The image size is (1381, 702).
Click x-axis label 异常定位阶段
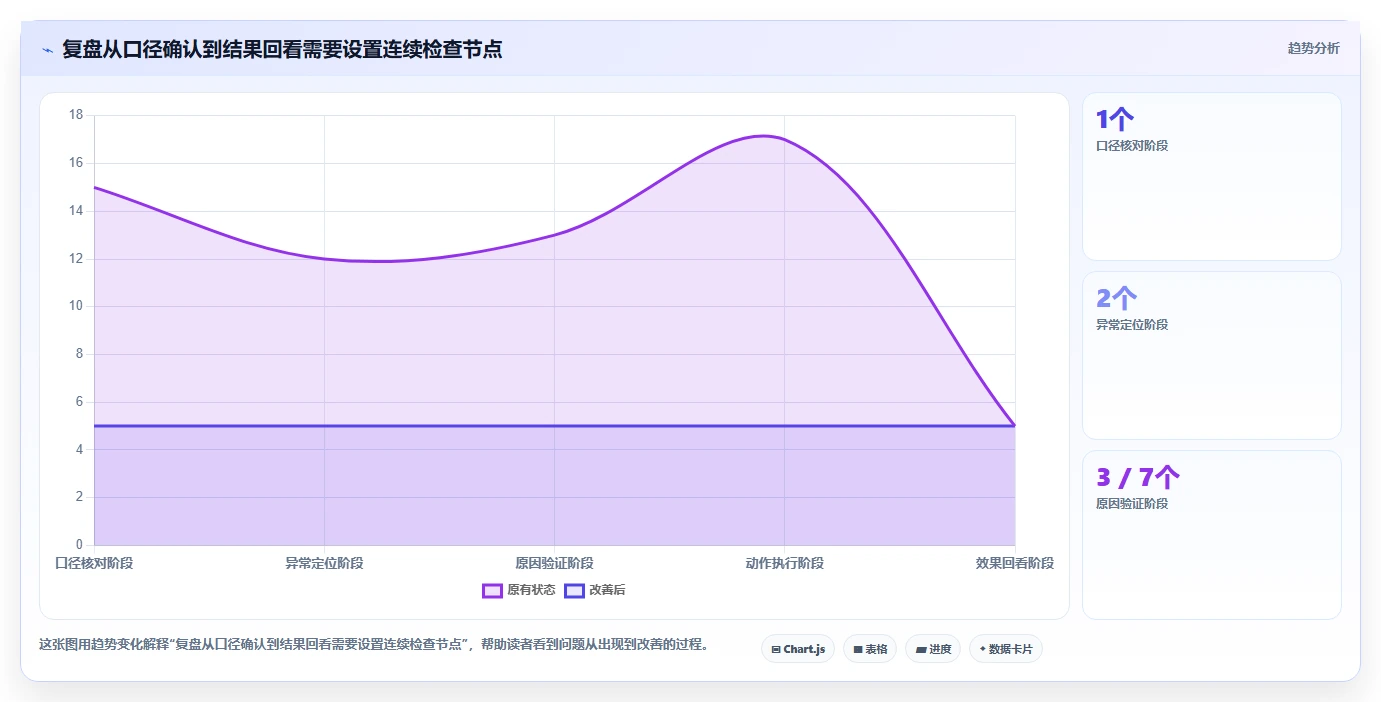click(324, 563)
